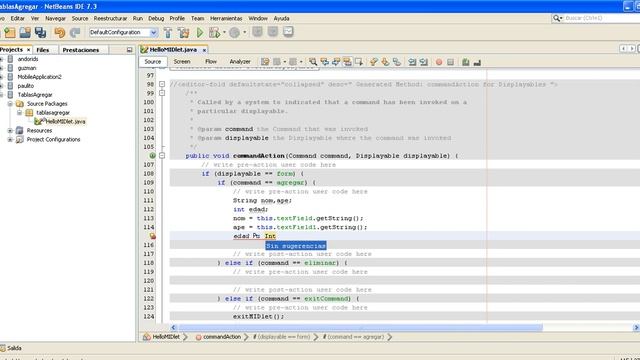Switch editor to Analyzer view
Screen dimensions: 640x360
[240, 62]
